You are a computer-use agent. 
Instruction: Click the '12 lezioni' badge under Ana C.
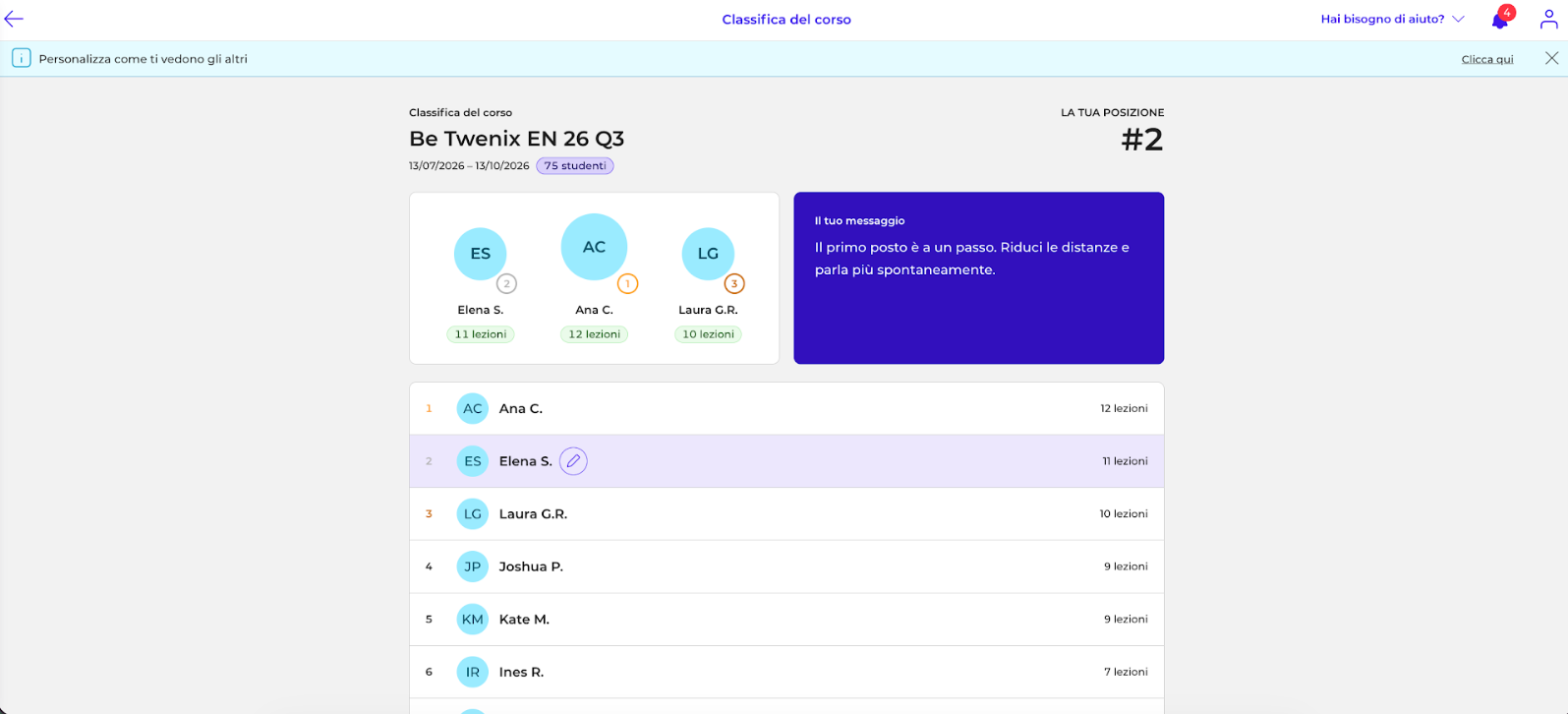pos(594,334)
